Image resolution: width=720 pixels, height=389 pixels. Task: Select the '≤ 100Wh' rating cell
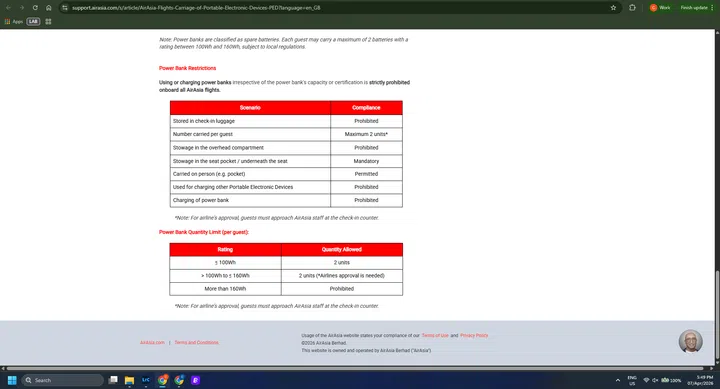(x=225, y=263)
